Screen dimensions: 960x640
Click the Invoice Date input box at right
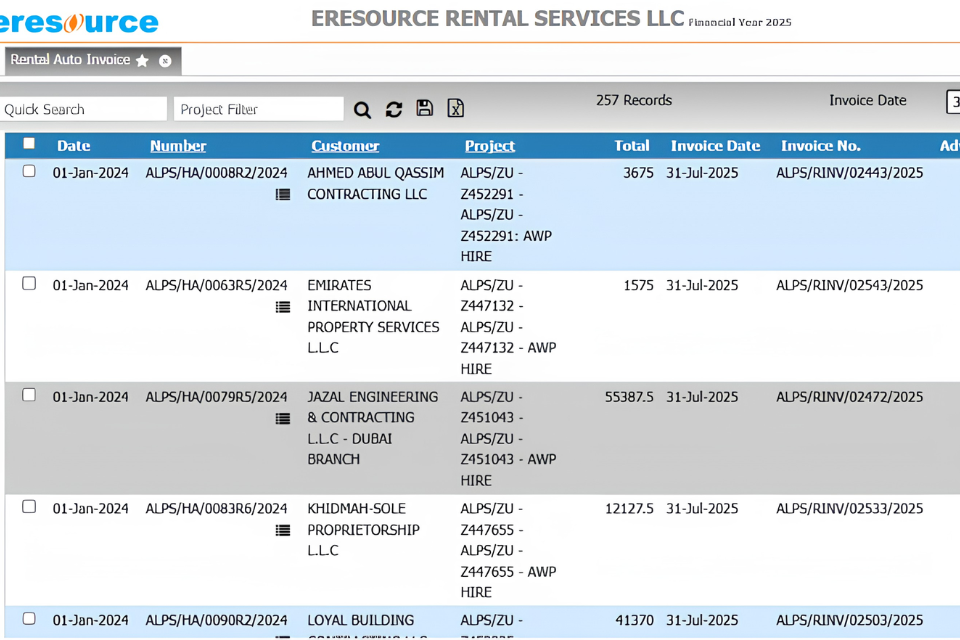point(953,102)
